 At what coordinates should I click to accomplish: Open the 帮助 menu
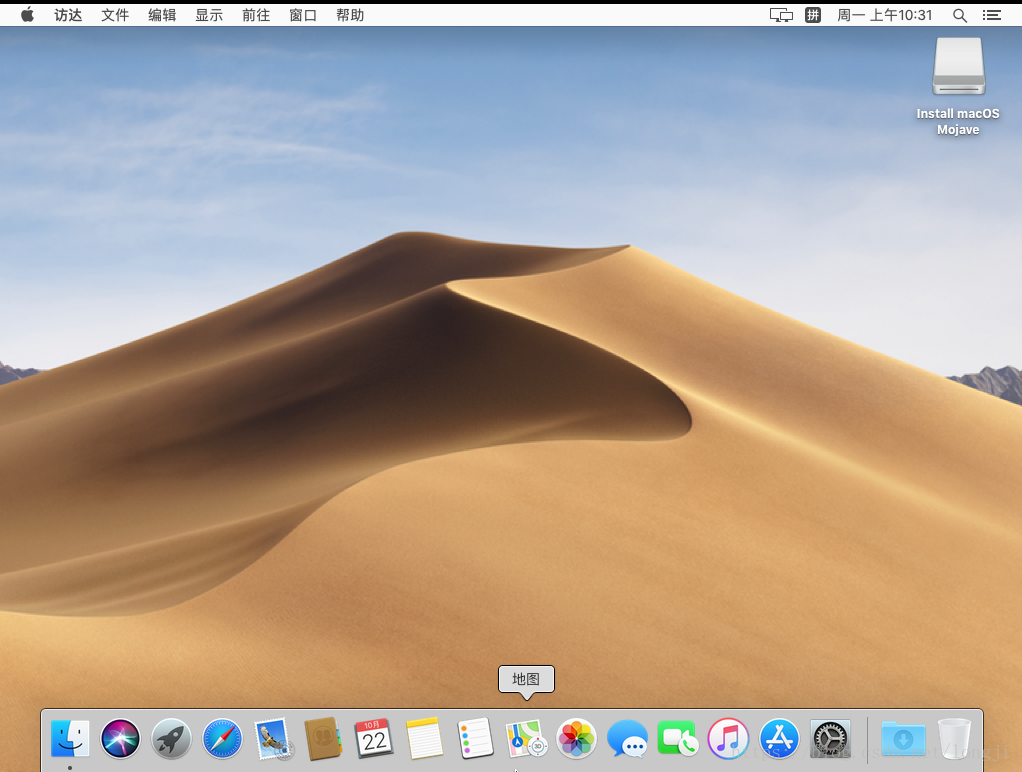(x=350, y=15)
